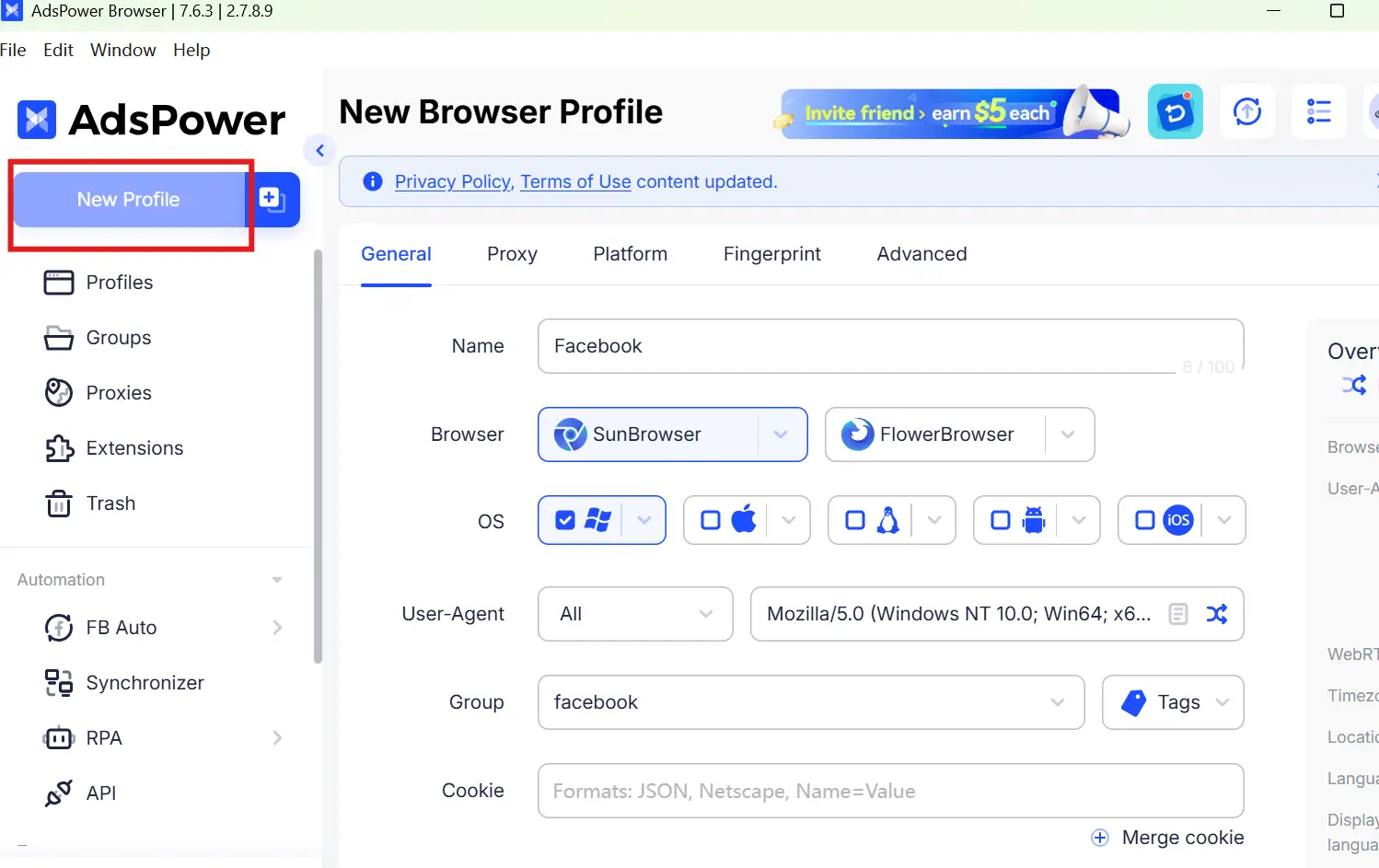This screenshot has height=868, width=1379.
Task: Click the New Profile button
Action: point(129,200)
